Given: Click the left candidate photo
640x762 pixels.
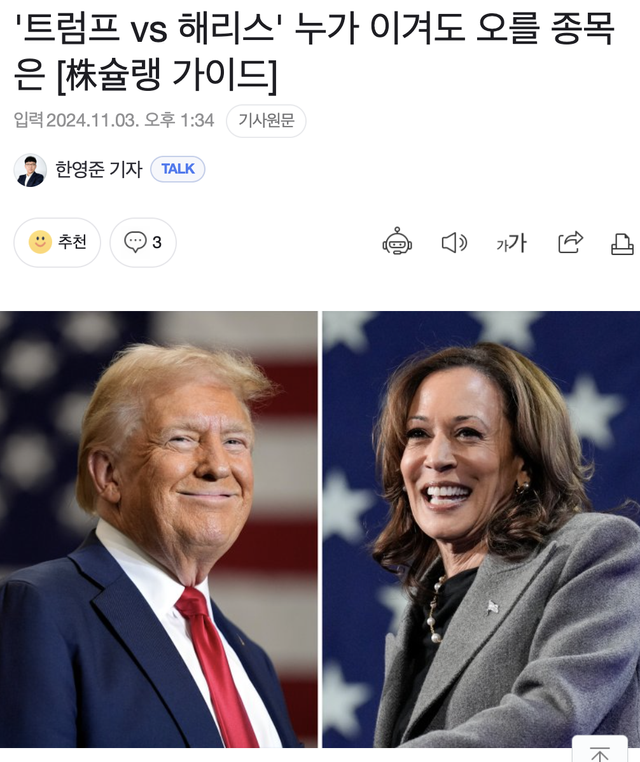Looking at the screenshot, I should 158,529.
